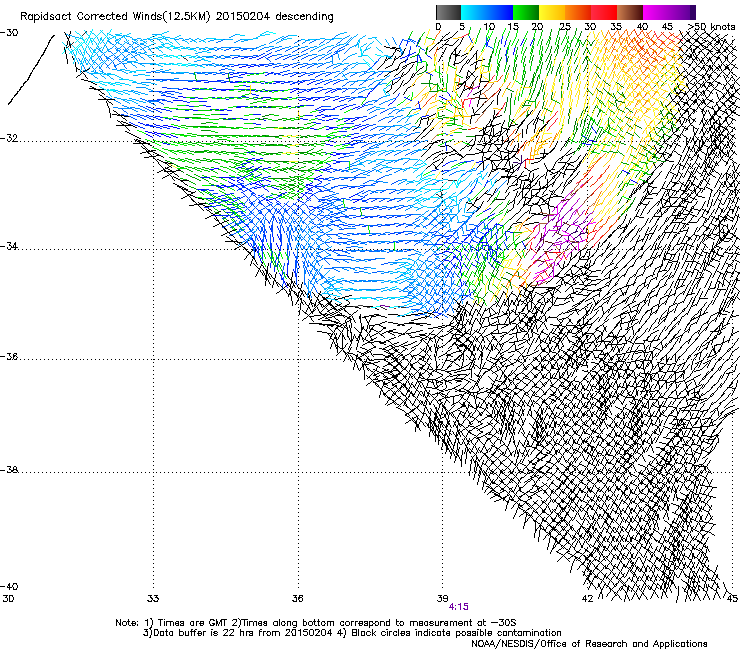740x650 pixels.
Task: Click the '-36' latitude axis label
Action: click(9, 357)
